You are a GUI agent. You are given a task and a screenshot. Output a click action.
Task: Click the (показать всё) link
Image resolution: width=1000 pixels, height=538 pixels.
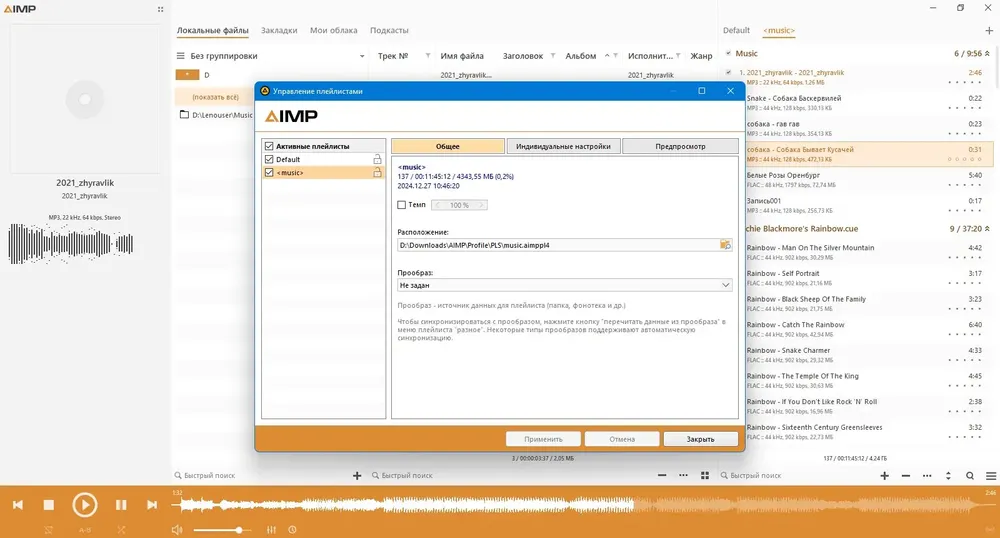click(216, 97)
